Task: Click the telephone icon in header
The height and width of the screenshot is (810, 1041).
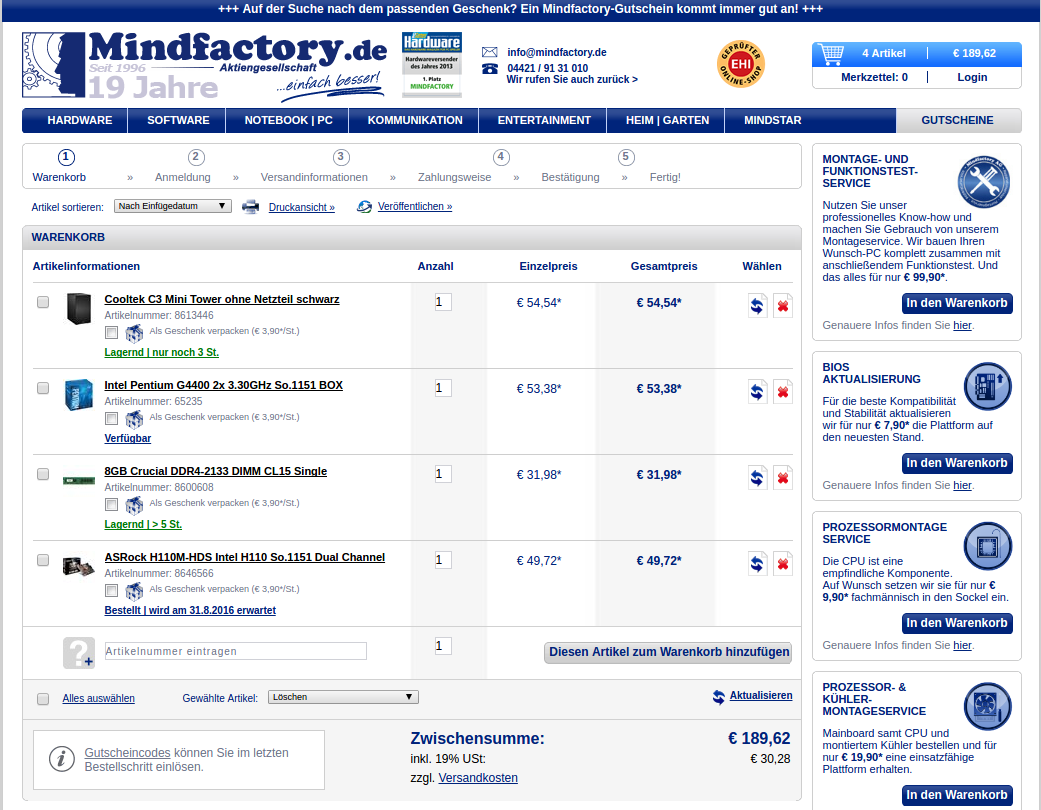Action: click(x=489, y=68)
